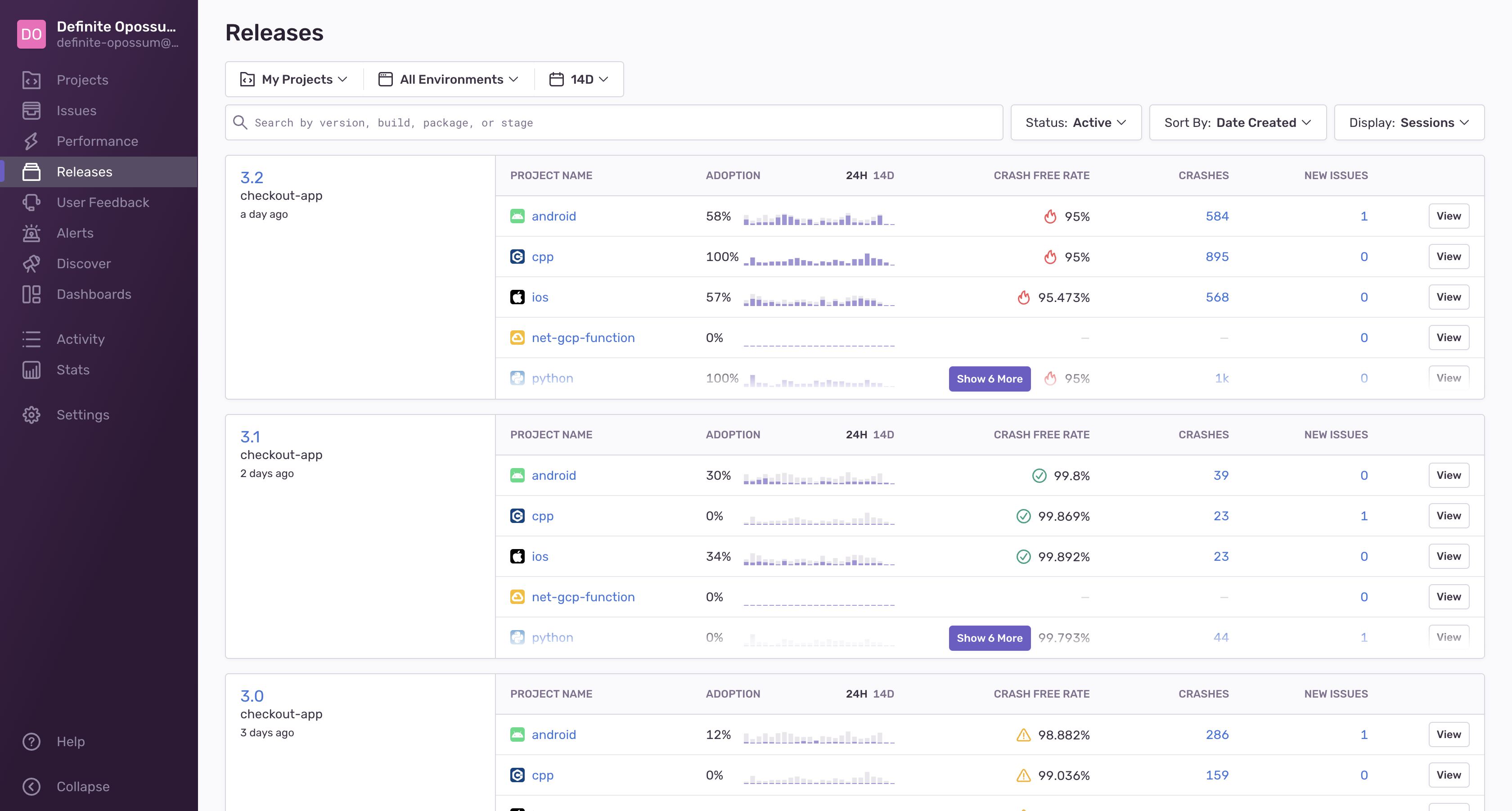Open Performance via its lightning icon

click(x=31, y=141)
